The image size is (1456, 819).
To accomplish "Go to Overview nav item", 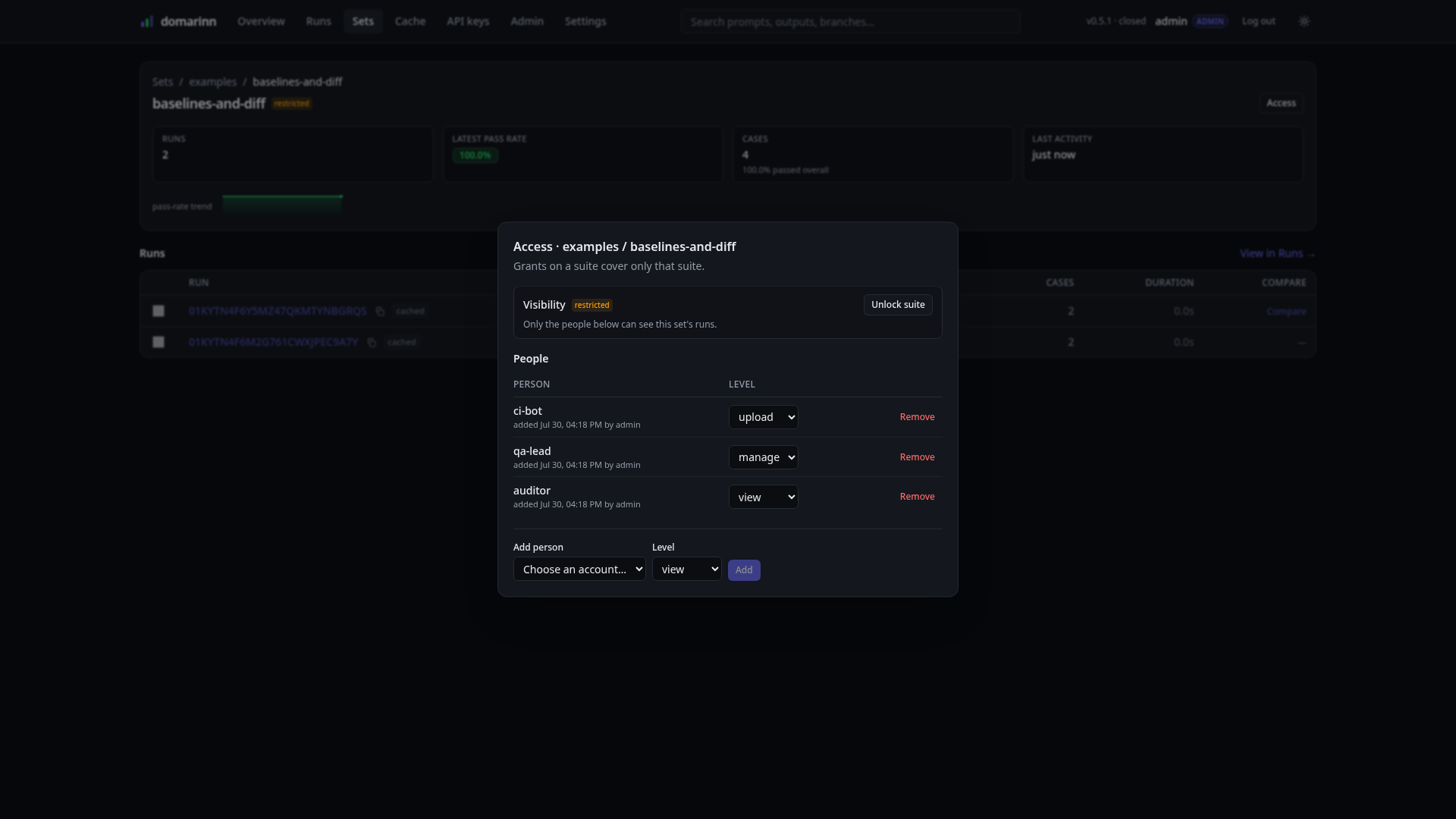I will click(261, 21).
